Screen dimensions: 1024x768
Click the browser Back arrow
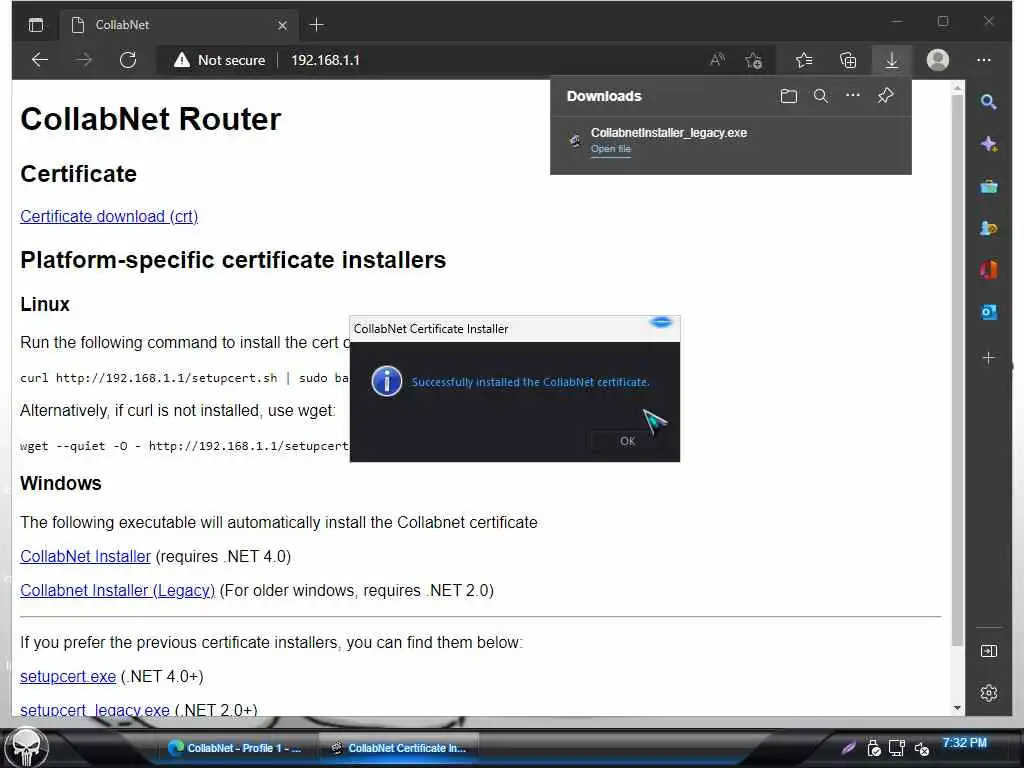pos(40,60)
